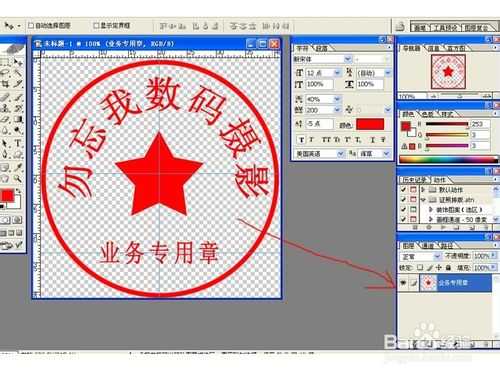Viewport: 500px width, 375px height.
Task: Hide the 业务专用章 layer with eye icon
Action: click(403, 283)
